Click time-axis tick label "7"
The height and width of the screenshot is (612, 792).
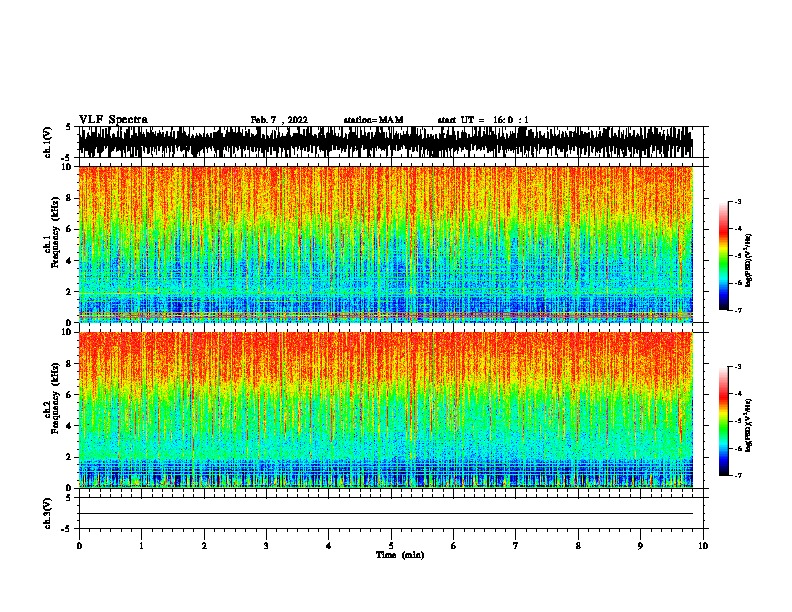click(x=516, y=545)
